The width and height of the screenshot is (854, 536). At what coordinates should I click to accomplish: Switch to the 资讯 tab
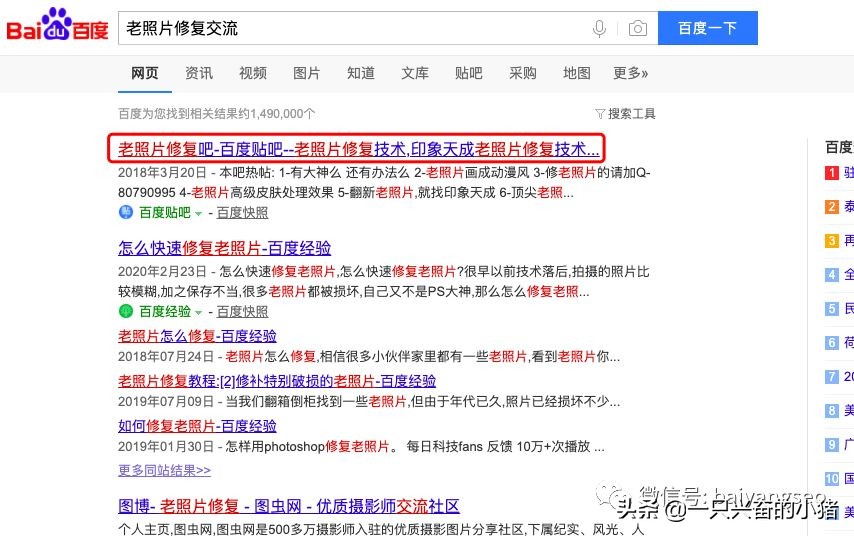[x=199, y=73]
